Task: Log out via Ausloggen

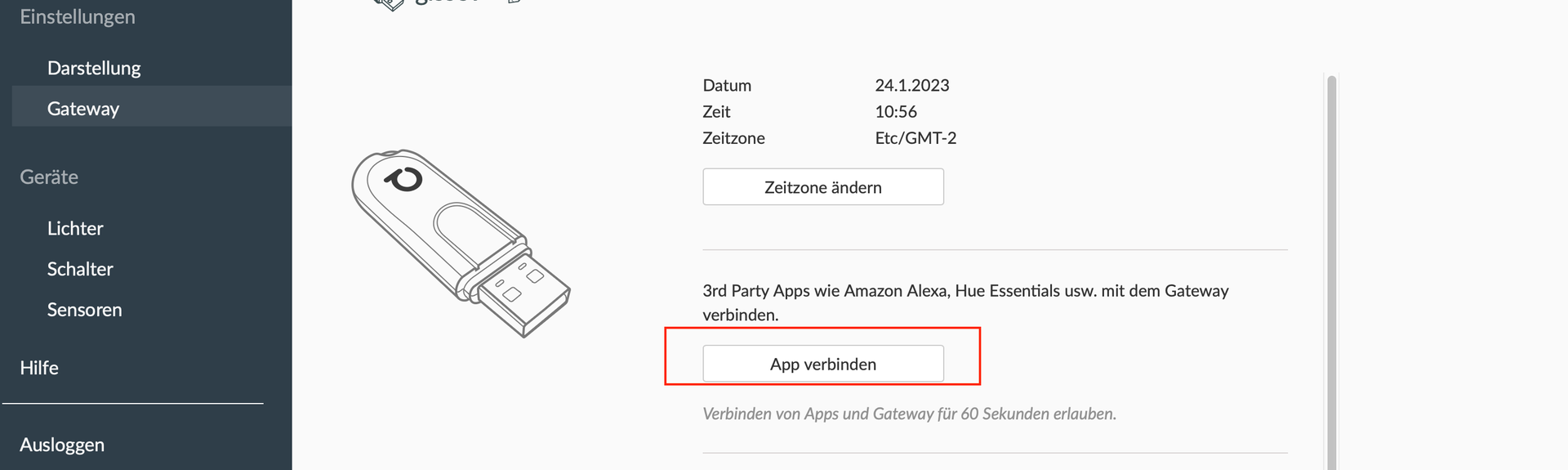Action: click(62, 445)
